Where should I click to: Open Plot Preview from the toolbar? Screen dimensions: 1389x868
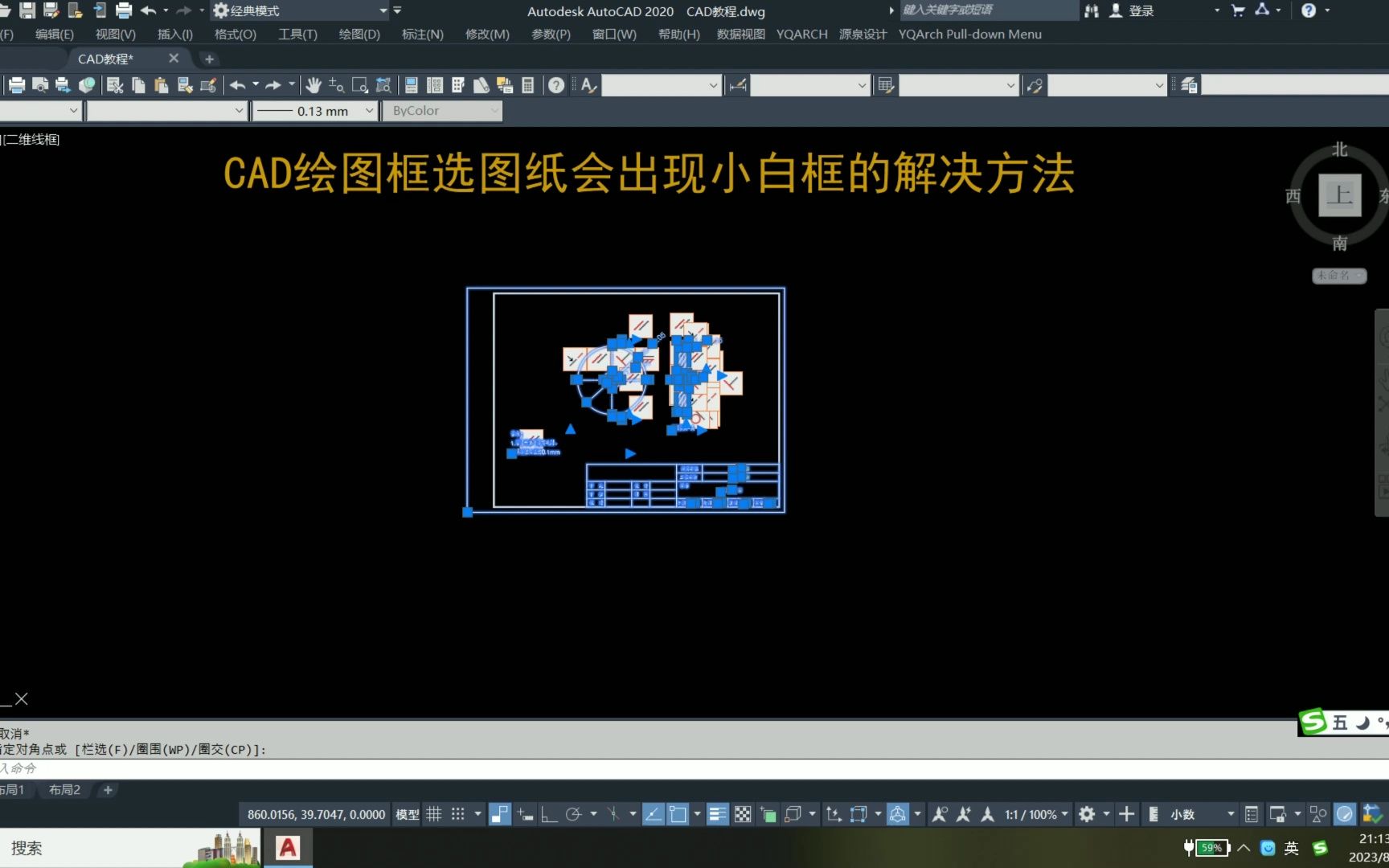[39, 85]
